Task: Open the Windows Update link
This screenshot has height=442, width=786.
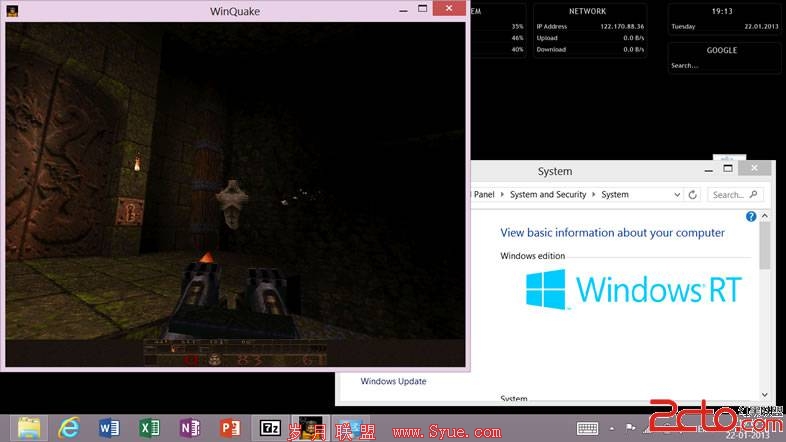Action: [x=394, y=381]
